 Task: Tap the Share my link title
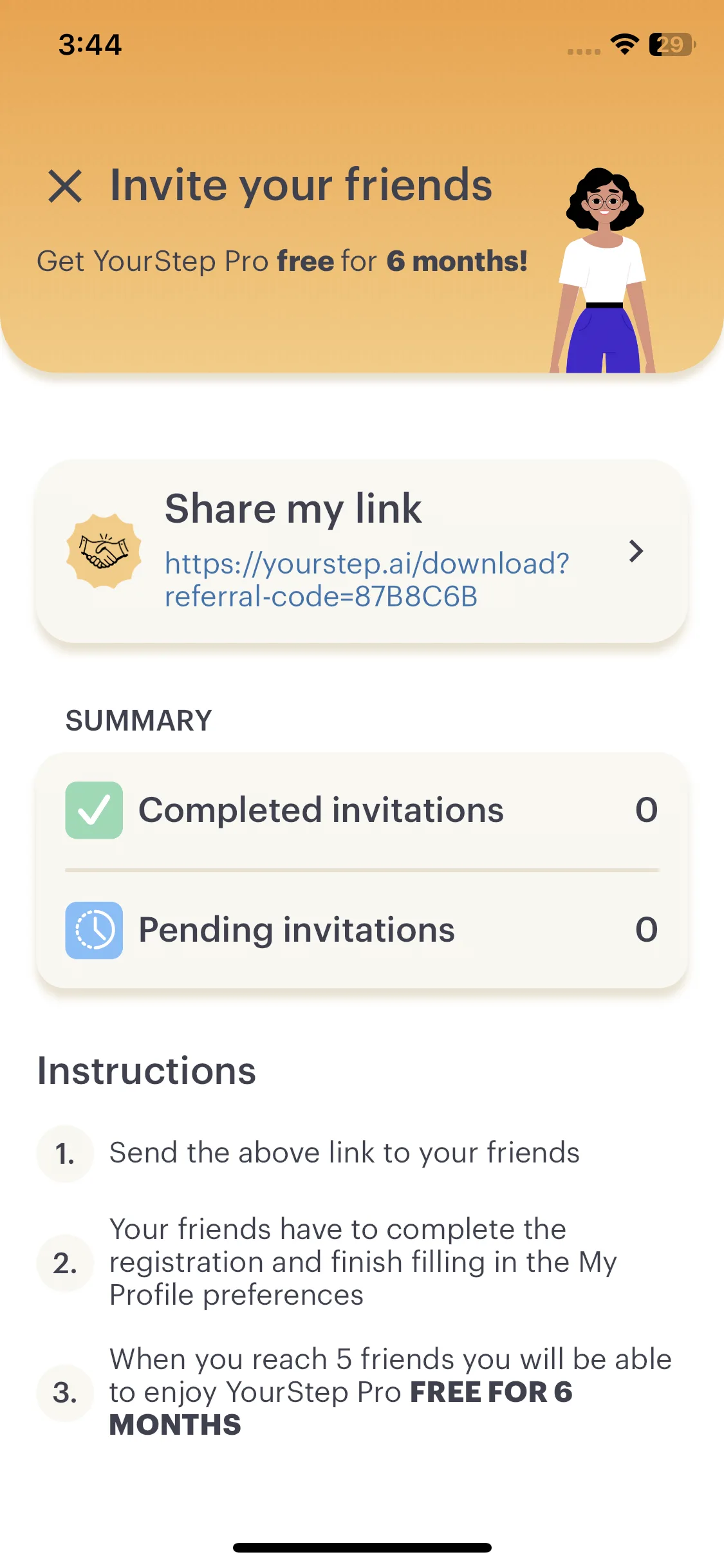[293, 509]
